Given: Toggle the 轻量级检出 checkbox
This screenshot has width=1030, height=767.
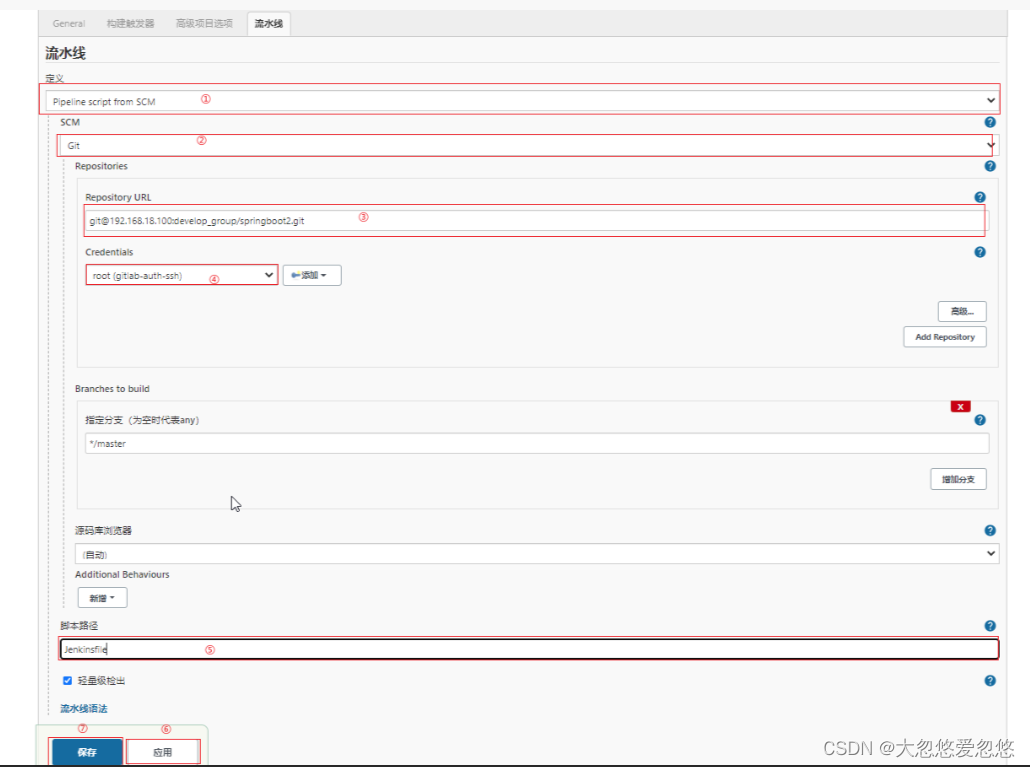Looking at the screenshot, I should tap(67, 680).
